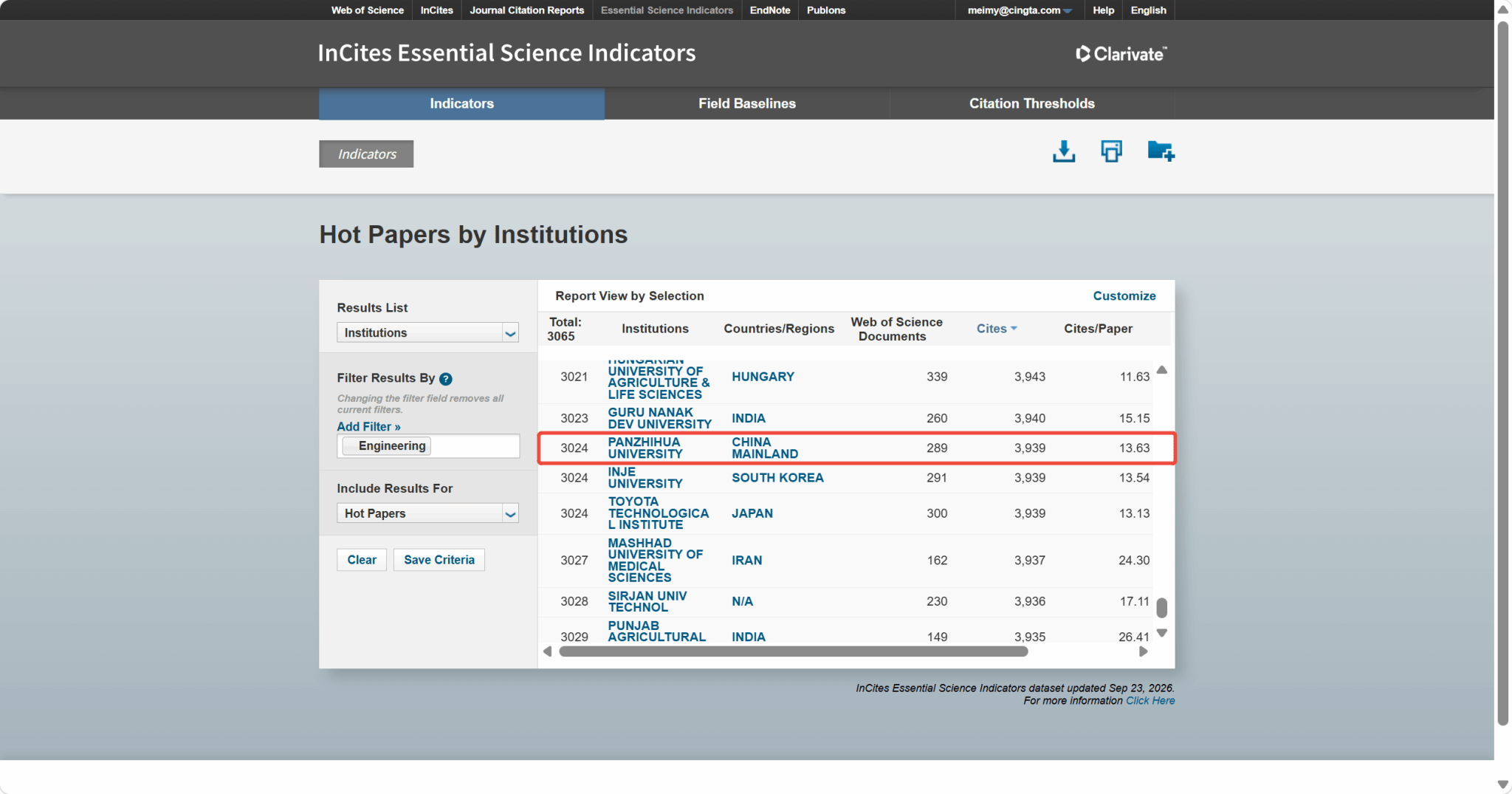Image resolution: width=1512 pixels, height=794 pixels.
Task: Click the print report icon
Action: (x=1111, y=151)
